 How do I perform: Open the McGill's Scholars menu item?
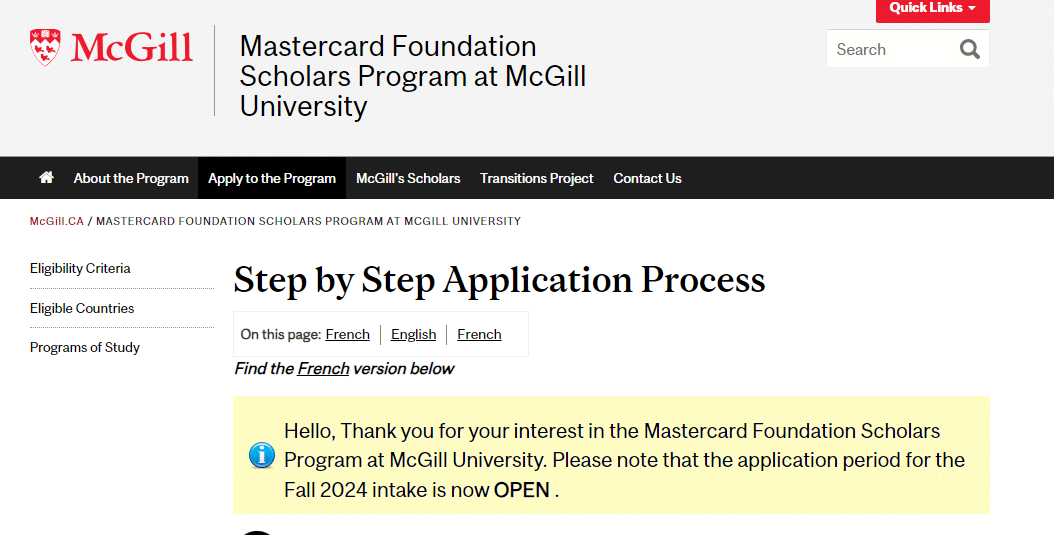pos(408,178)
